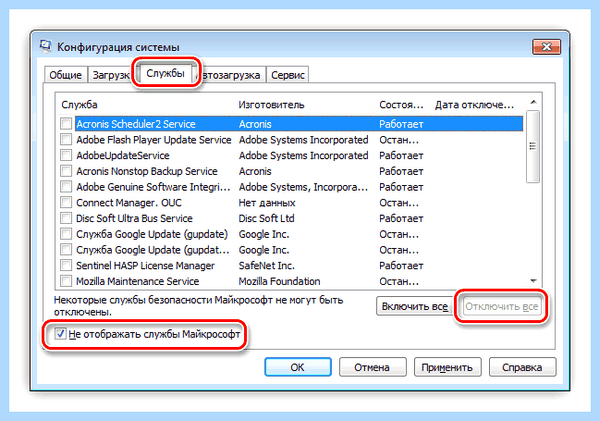Sort by the Служба column header
Screen dimensions: 600x421
tap(79, 105)
